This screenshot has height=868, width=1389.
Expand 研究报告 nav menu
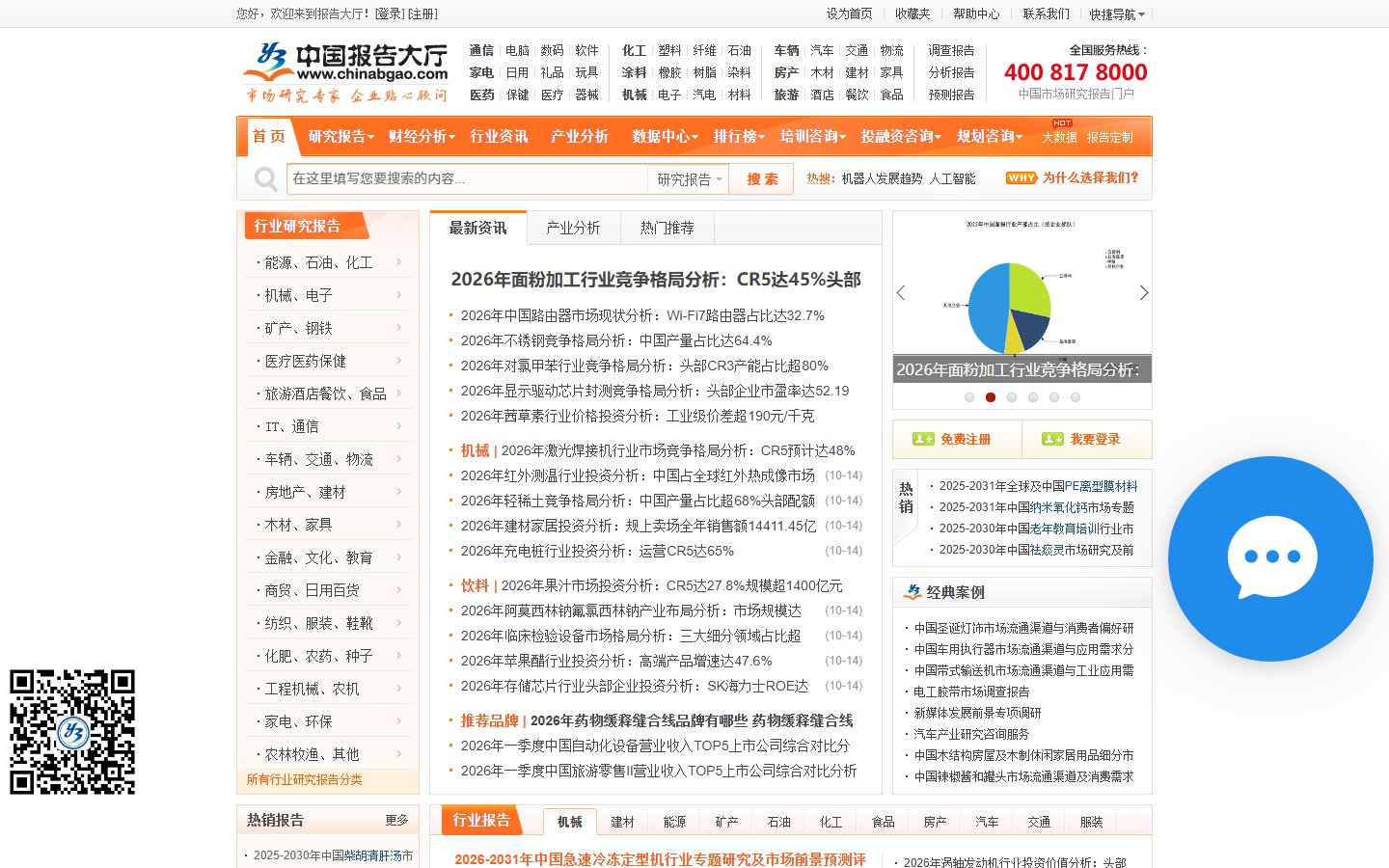(340, 137)
